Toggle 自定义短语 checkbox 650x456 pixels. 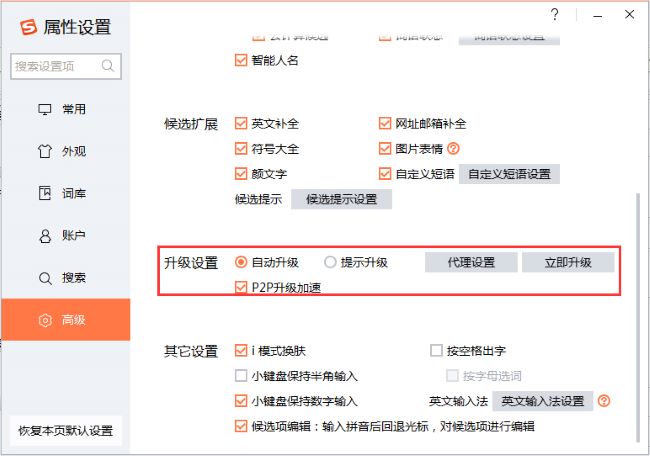(x=385, y=174)
